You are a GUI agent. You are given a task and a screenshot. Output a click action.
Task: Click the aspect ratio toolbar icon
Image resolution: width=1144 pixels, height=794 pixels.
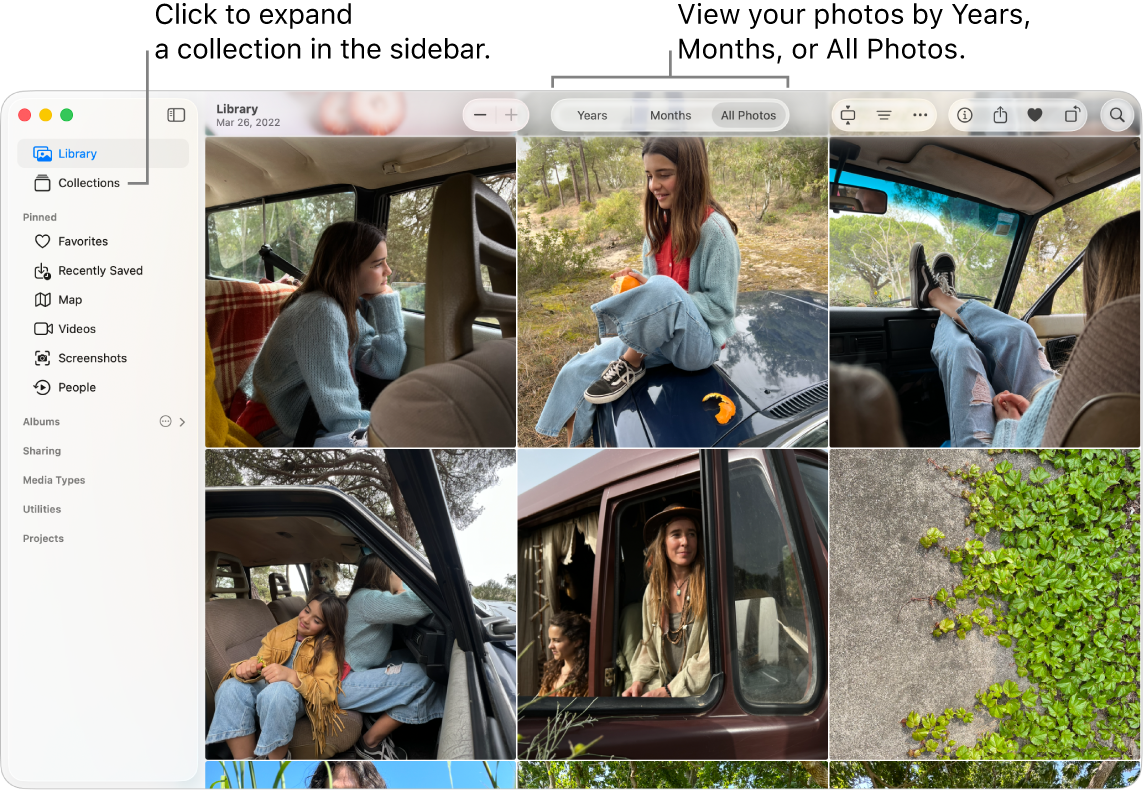coord(847,115)
